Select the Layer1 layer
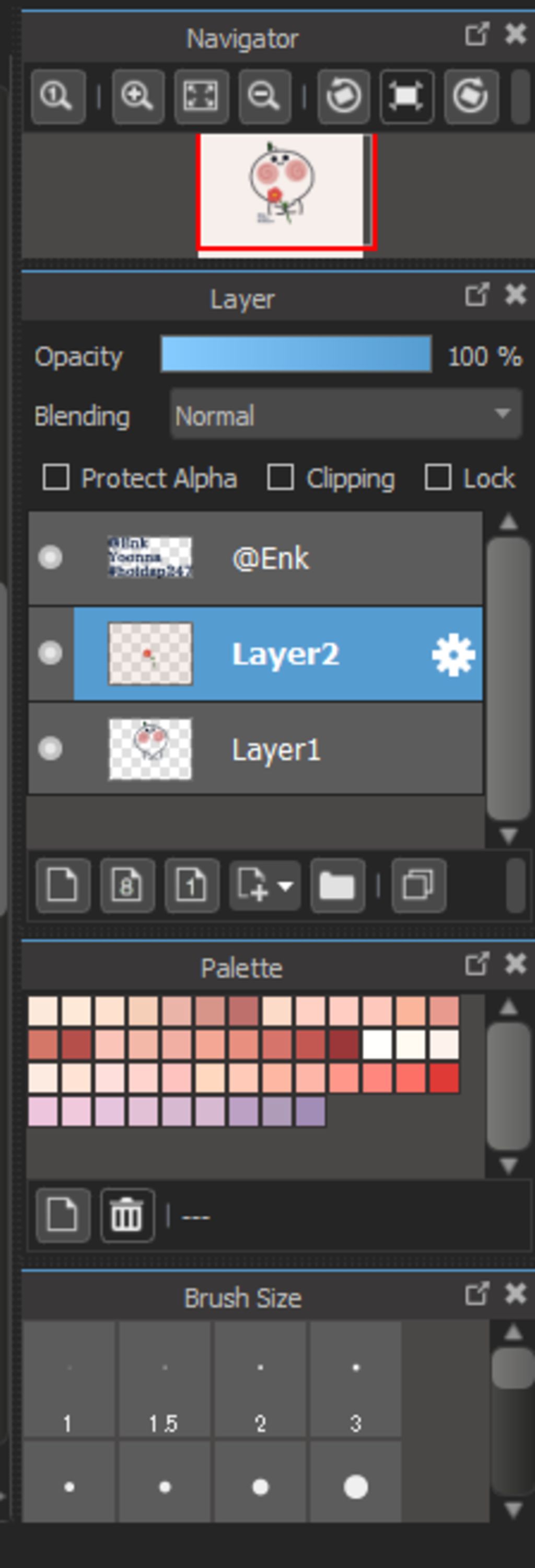Screen dimensions: 535x1568 coord(255,749)
